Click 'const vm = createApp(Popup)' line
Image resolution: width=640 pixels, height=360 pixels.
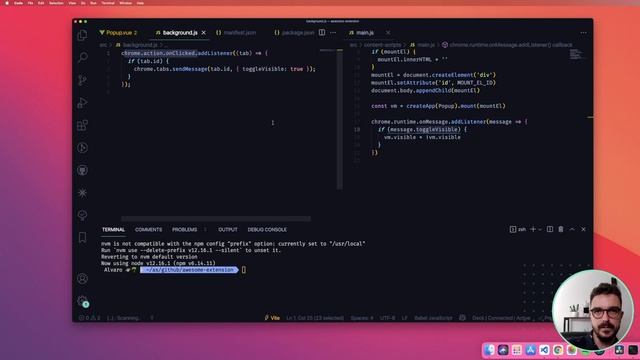(438, 106)
